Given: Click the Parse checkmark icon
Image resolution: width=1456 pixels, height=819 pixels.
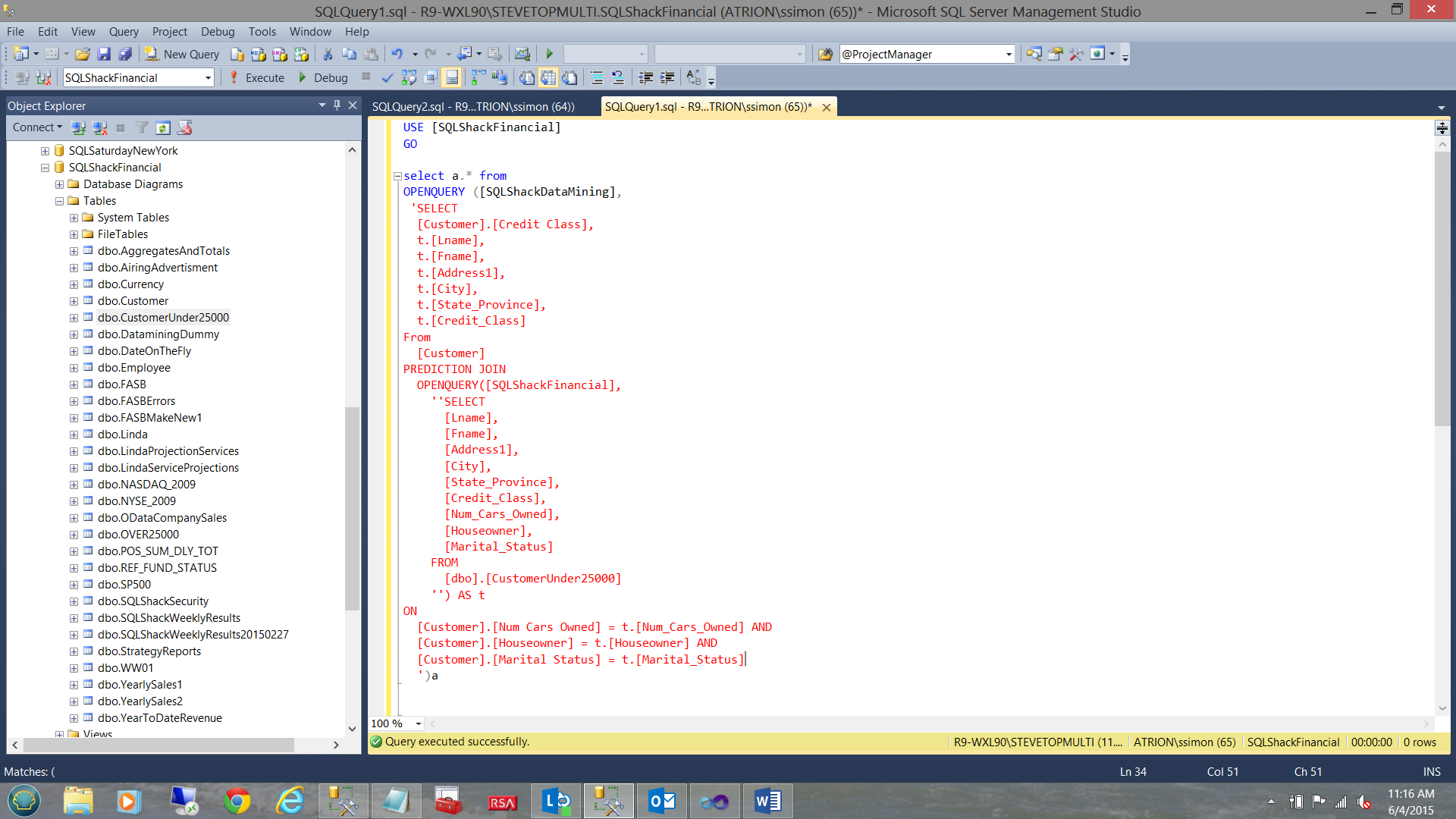Looking at the screenshot, I should tap(388, 77).
